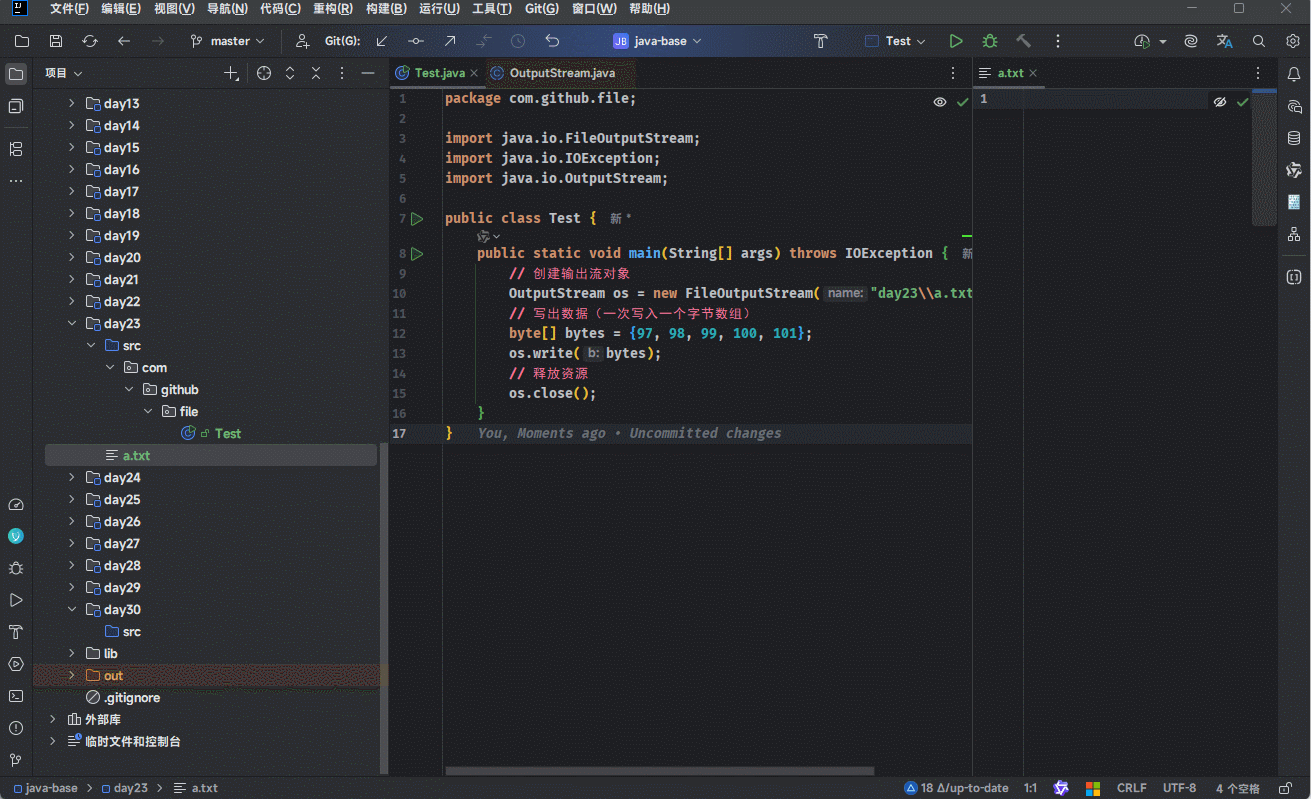Click the CRLF line separator button

(1131, 788)
